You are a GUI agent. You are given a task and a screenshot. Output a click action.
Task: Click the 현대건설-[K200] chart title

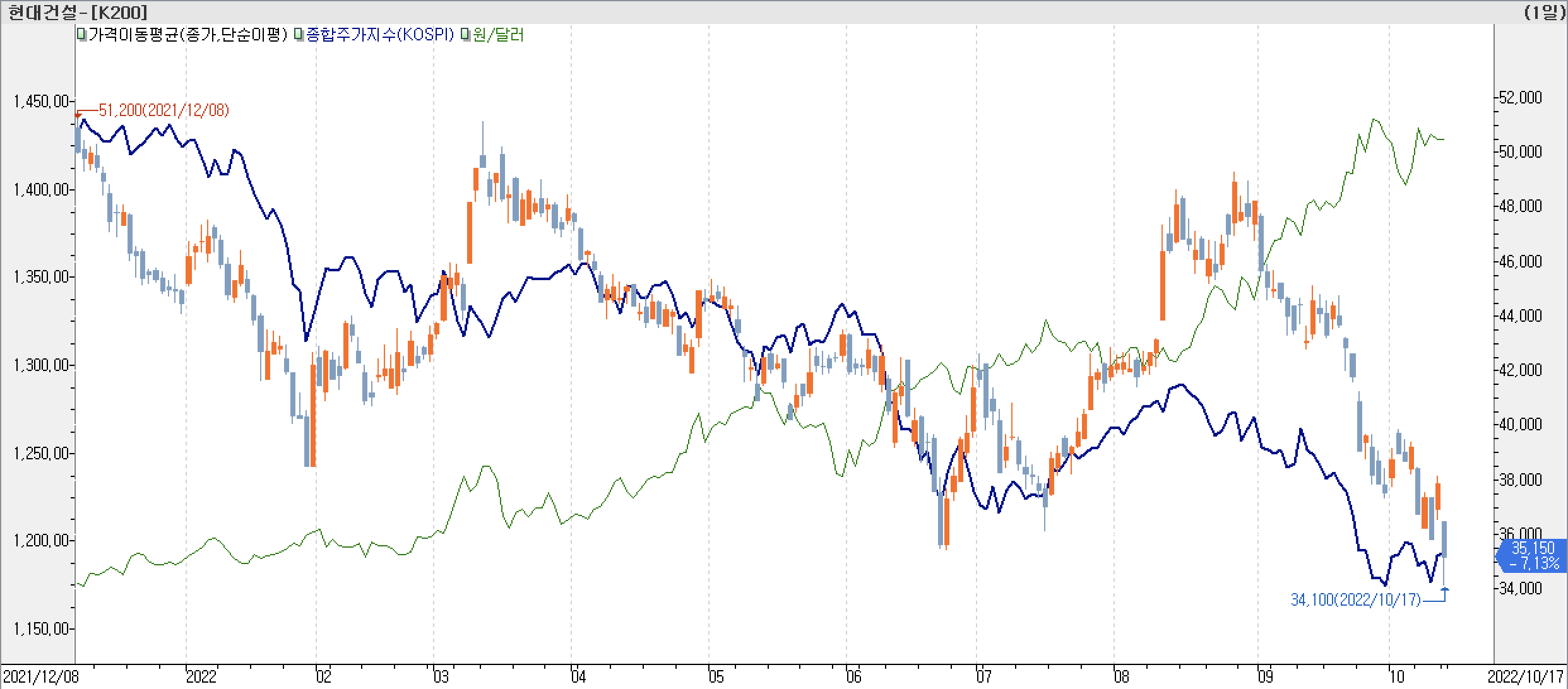[78, 12]
